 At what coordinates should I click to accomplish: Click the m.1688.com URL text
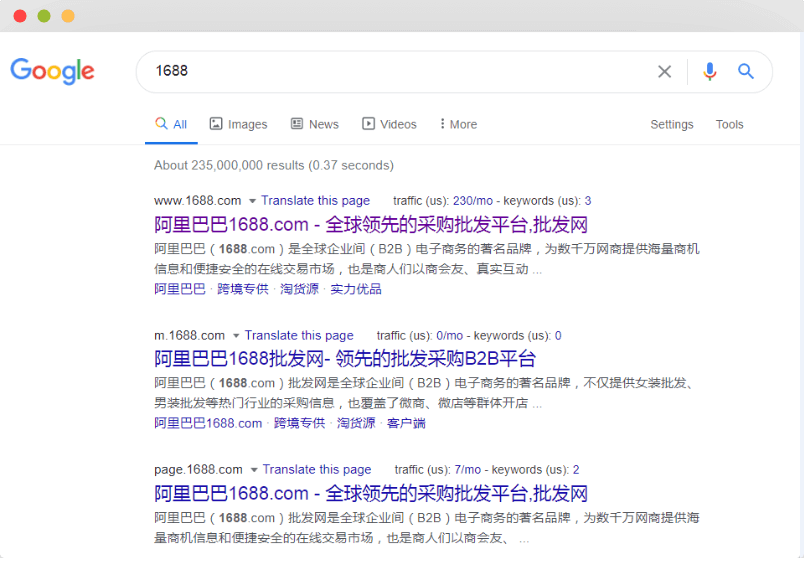click(x=189, y=335)
